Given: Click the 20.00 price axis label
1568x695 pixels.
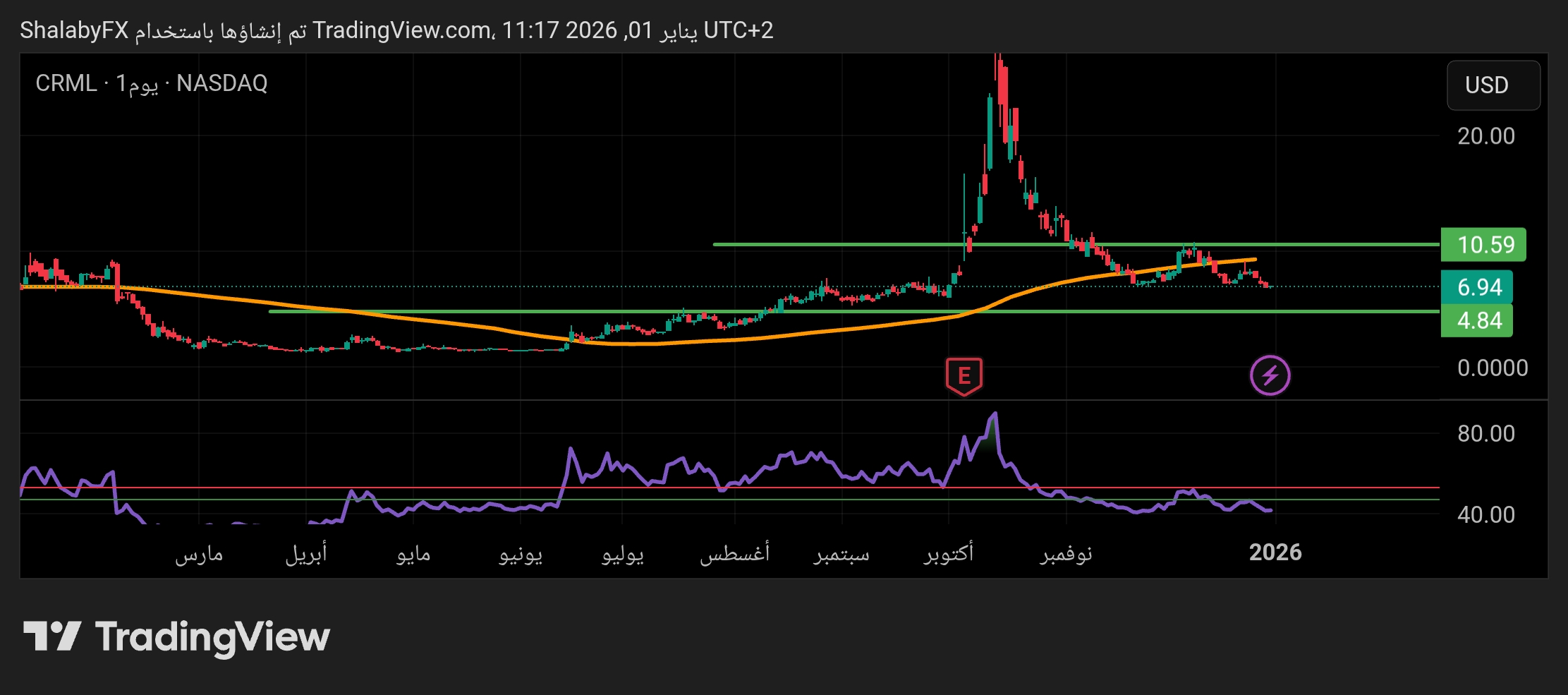Looking at the screenshot, I should point(1485,136).
